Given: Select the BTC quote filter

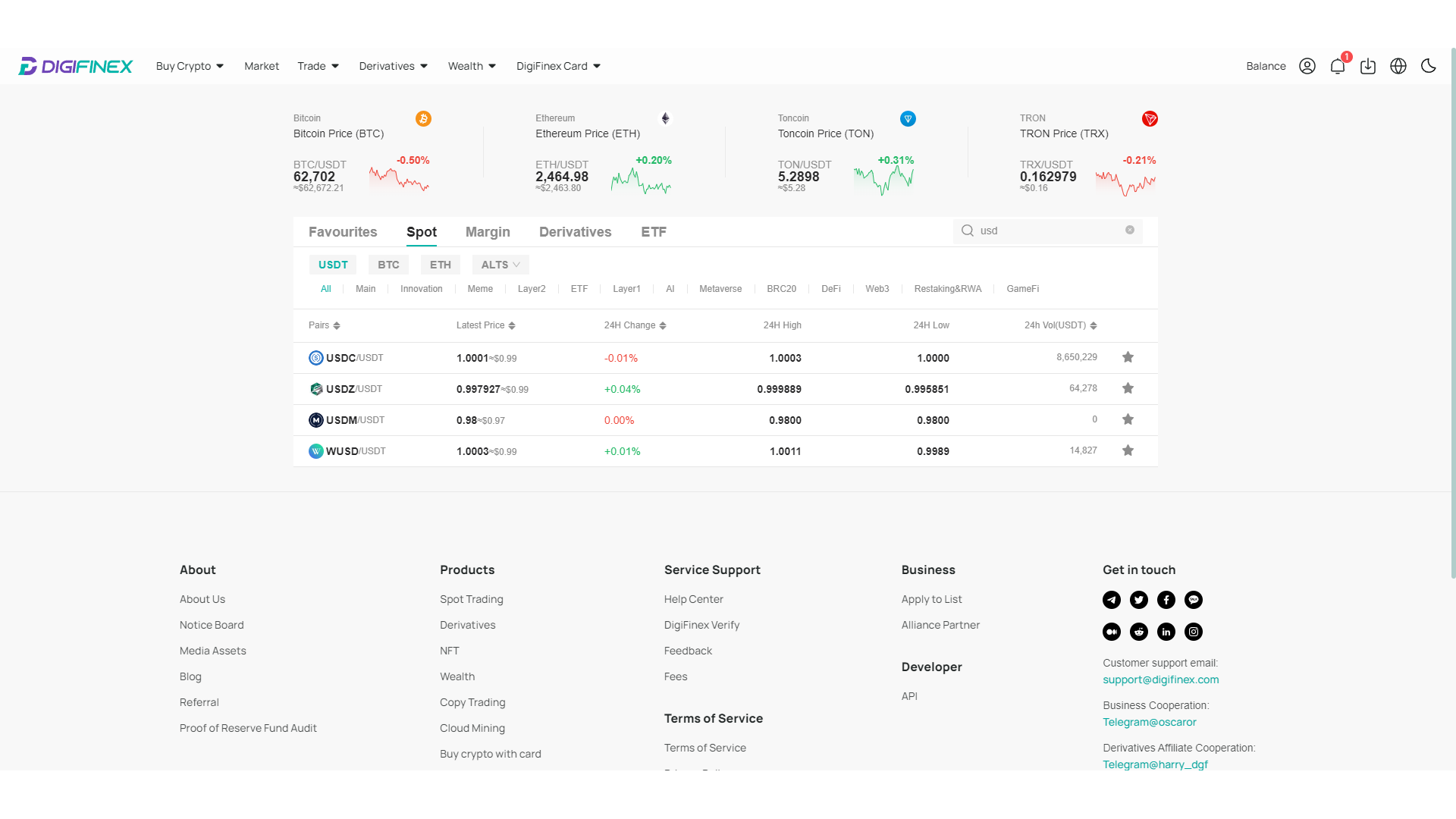Looking at the screenshot, I should point(388,265).
